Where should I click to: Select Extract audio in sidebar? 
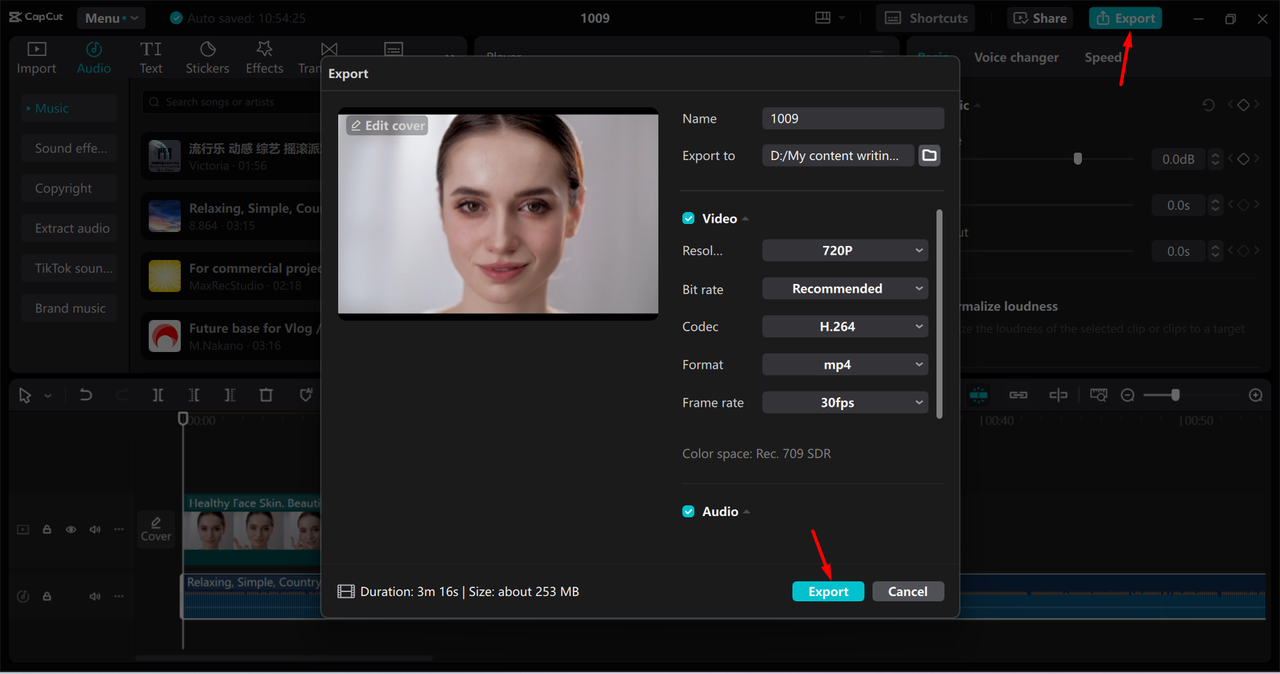coord(70,228)
